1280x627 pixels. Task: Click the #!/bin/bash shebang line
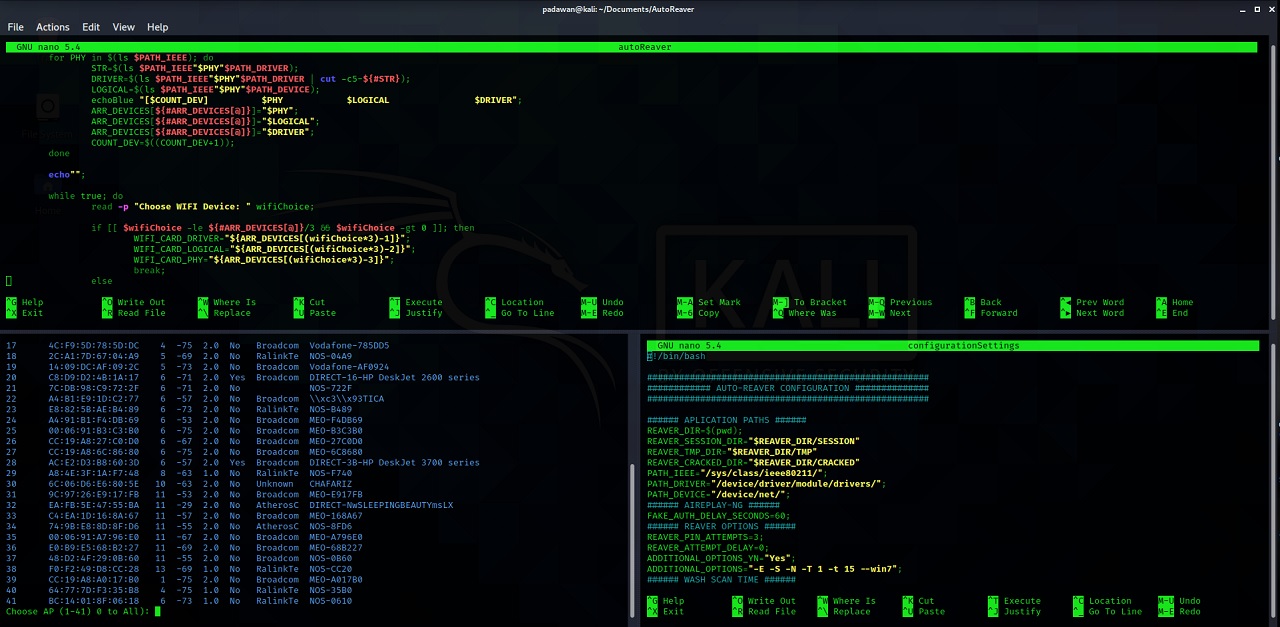click(x=678, y=356)
